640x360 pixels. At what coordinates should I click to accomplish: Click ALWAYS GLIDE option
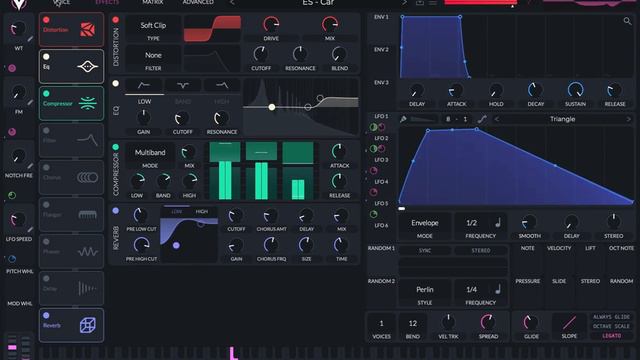[x=611, y=317]
